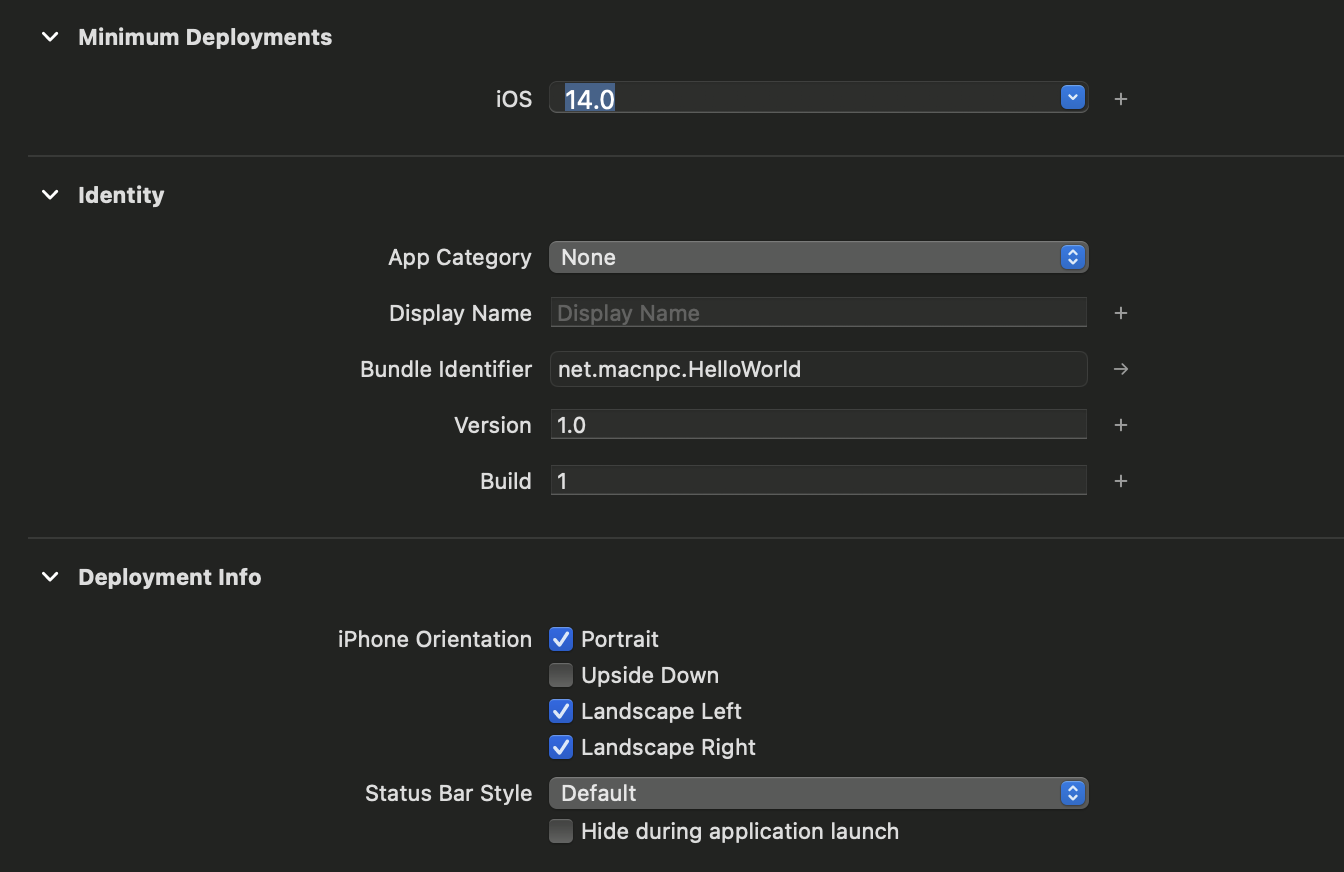
Task: Open the Status Bar Style dropdown
Action: [817, 793]
